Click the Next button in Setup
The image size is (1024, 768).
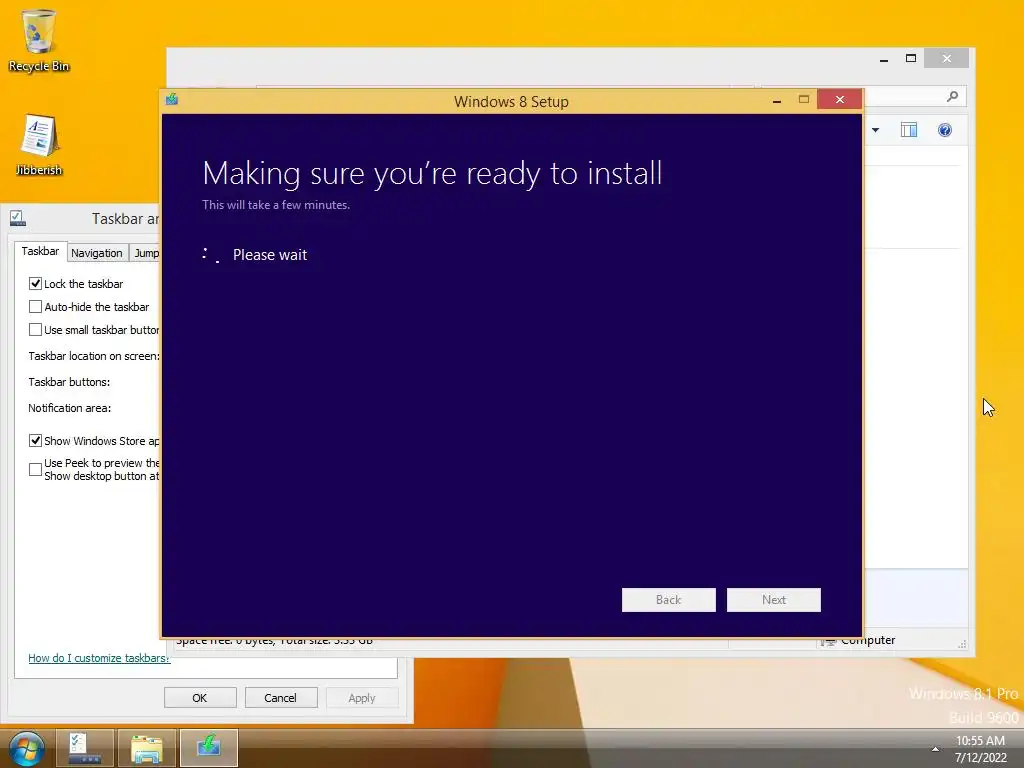tap(773, 600)
